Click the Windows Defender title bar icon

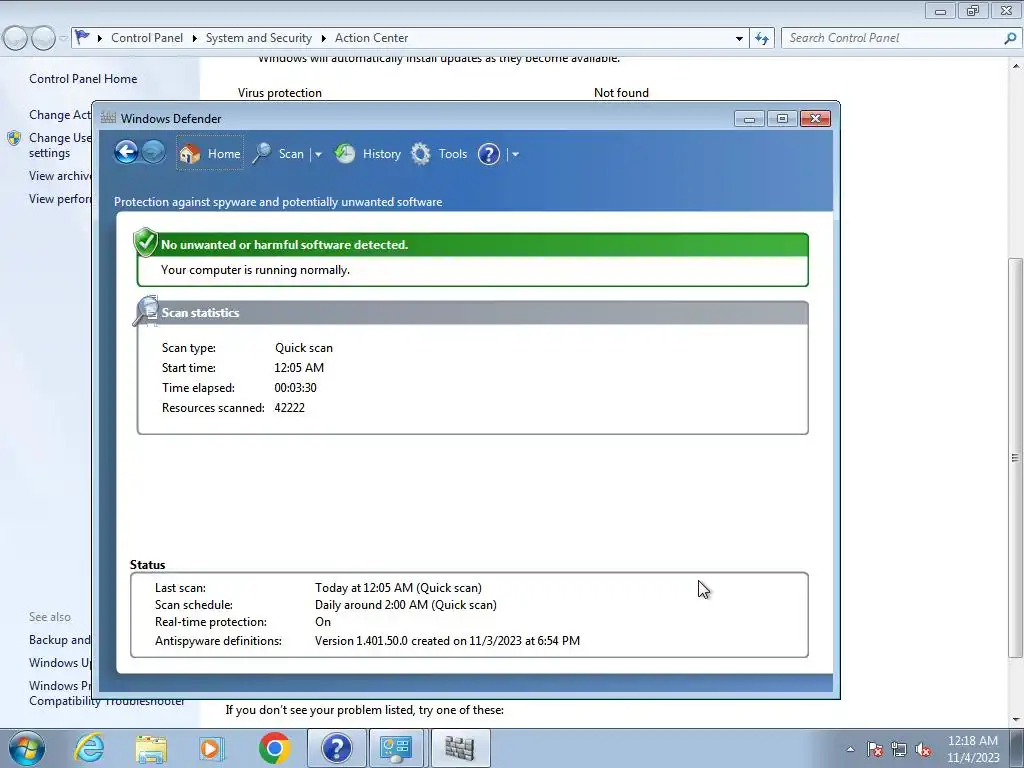click(108, 118)
